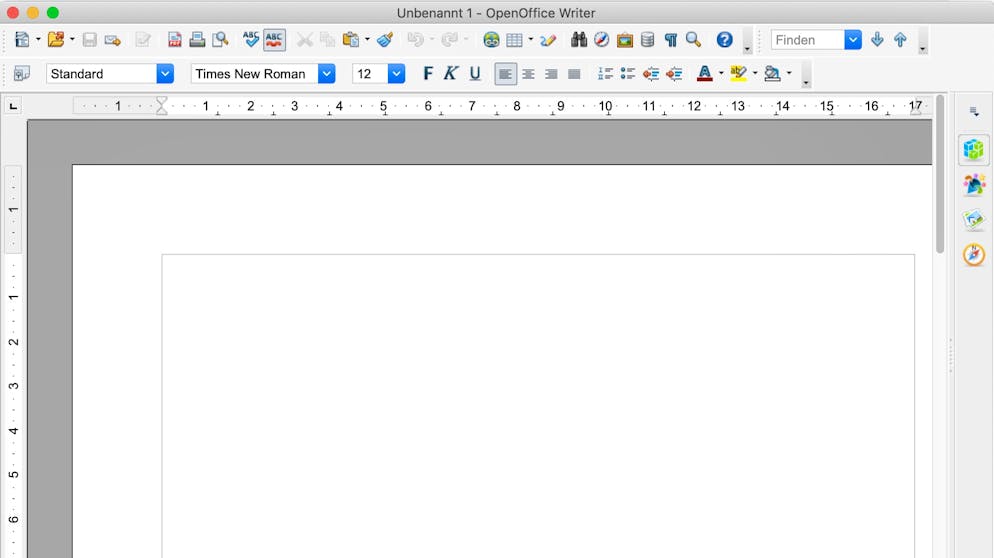This screenshot has width=994, height=558.
Task: Toggle AutoSpellcheck button
Action: coord(274,40)
